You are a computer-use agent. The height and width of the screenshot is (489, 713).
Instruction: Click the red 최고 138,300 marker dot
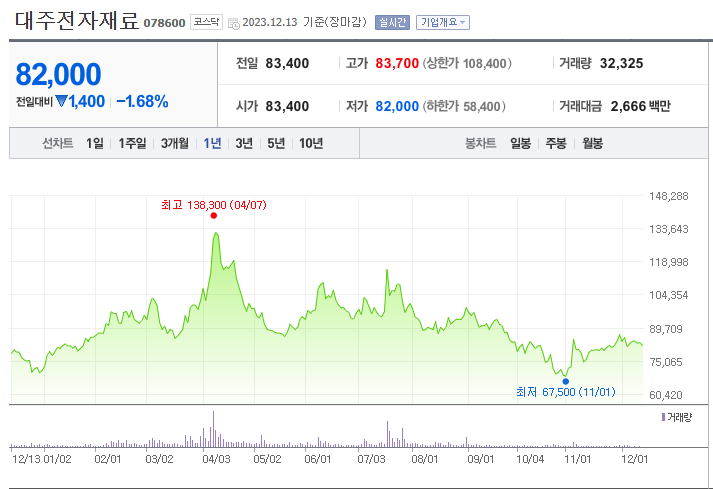click(214, 216)
